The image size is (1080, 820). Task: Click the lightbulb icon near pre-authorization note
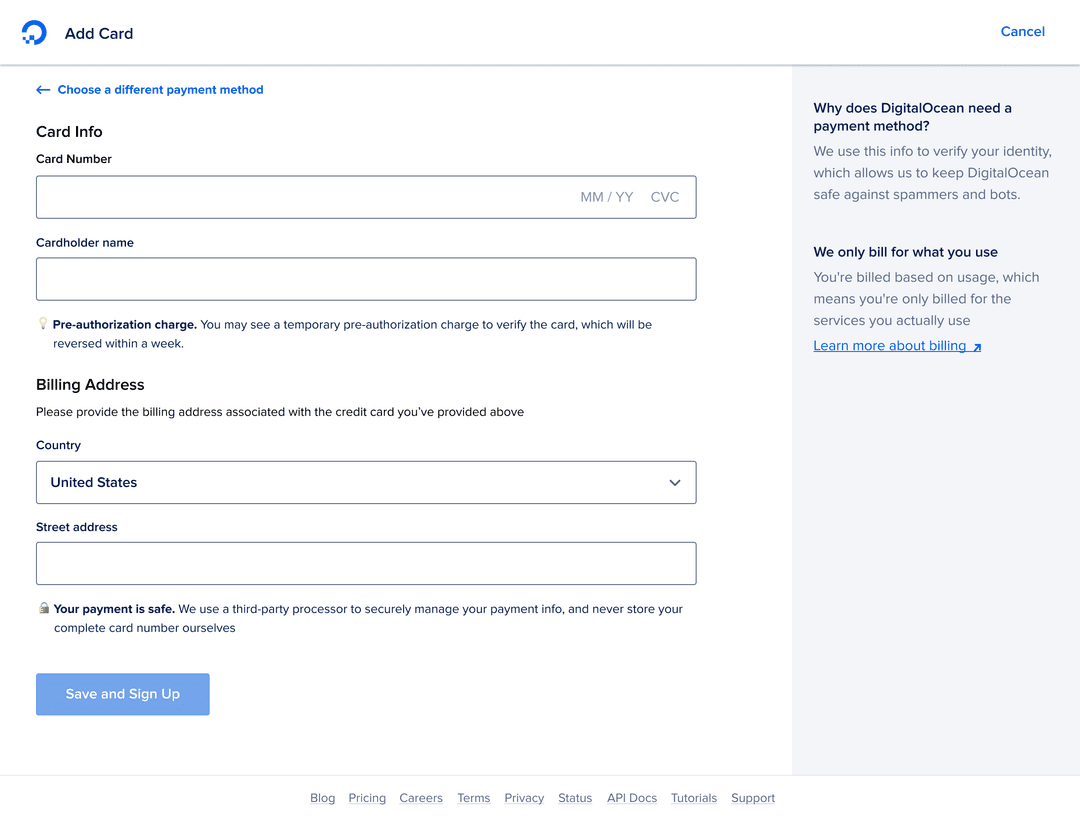click(42, 323)
